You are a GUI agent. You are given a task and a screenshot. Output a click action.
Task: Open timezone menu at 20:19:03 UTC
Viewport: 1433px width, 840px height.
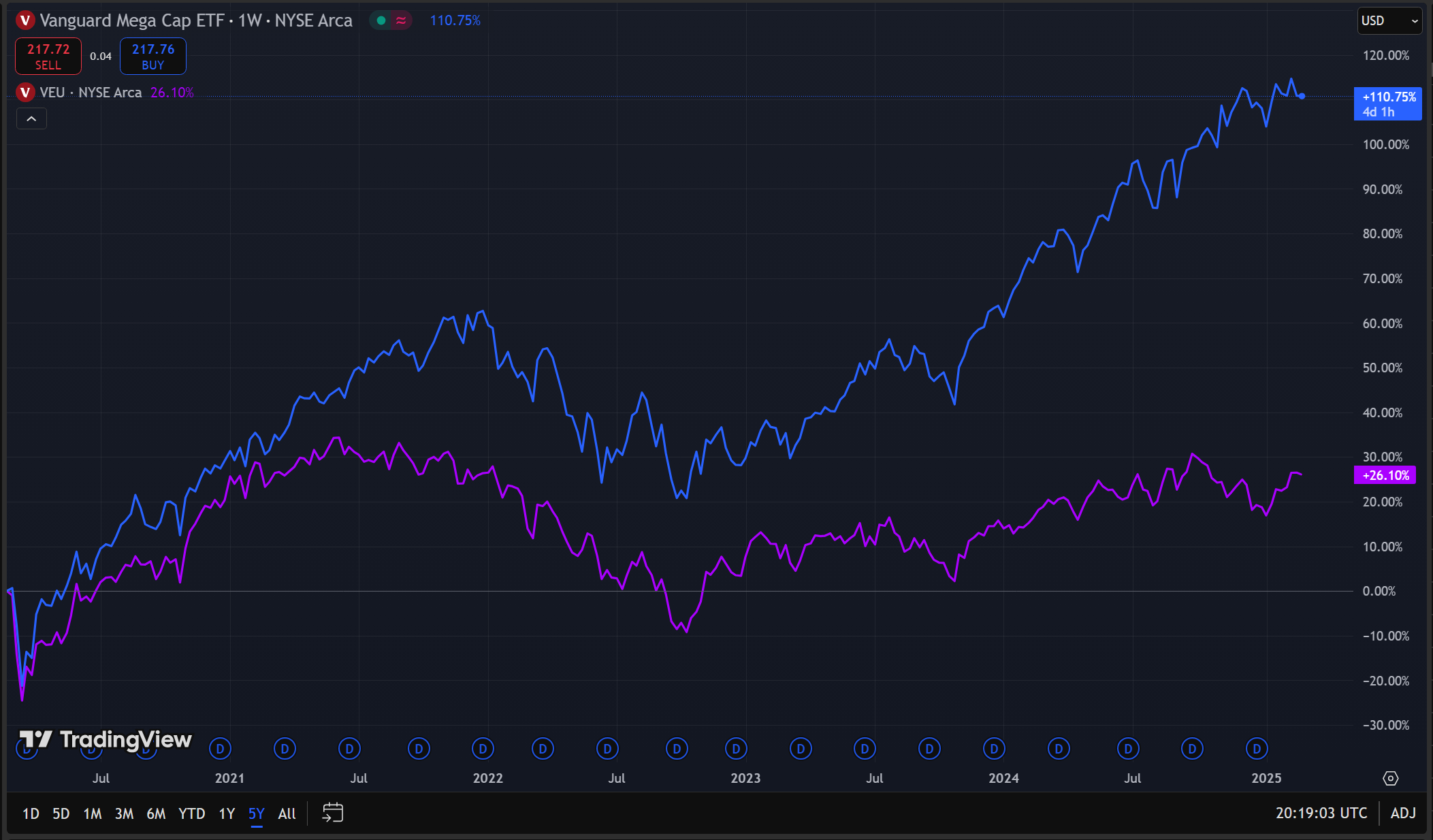[x=1321, y=813]
